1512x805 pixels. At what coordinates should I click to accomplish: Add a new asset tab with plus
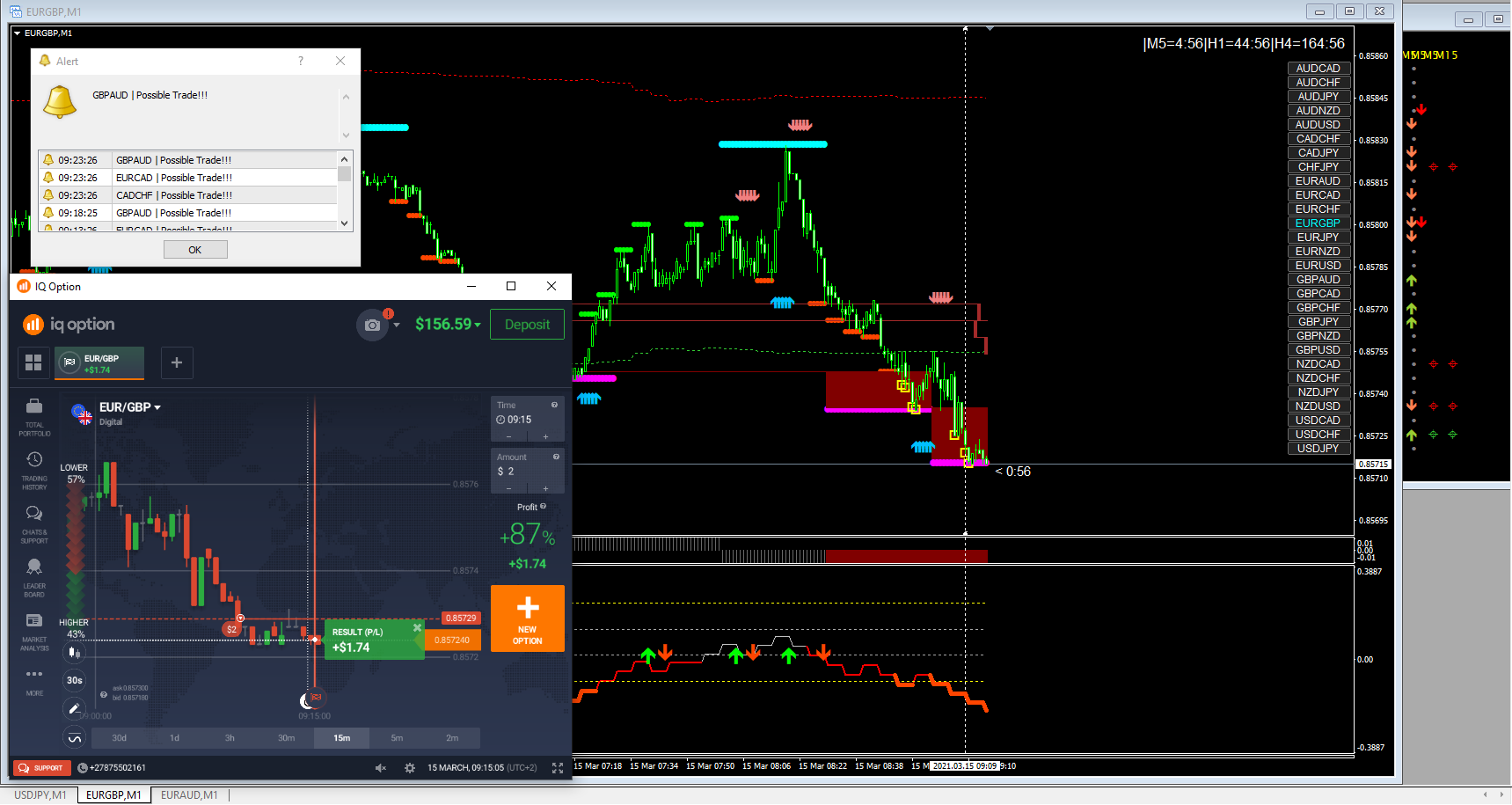tap(177, 362)
